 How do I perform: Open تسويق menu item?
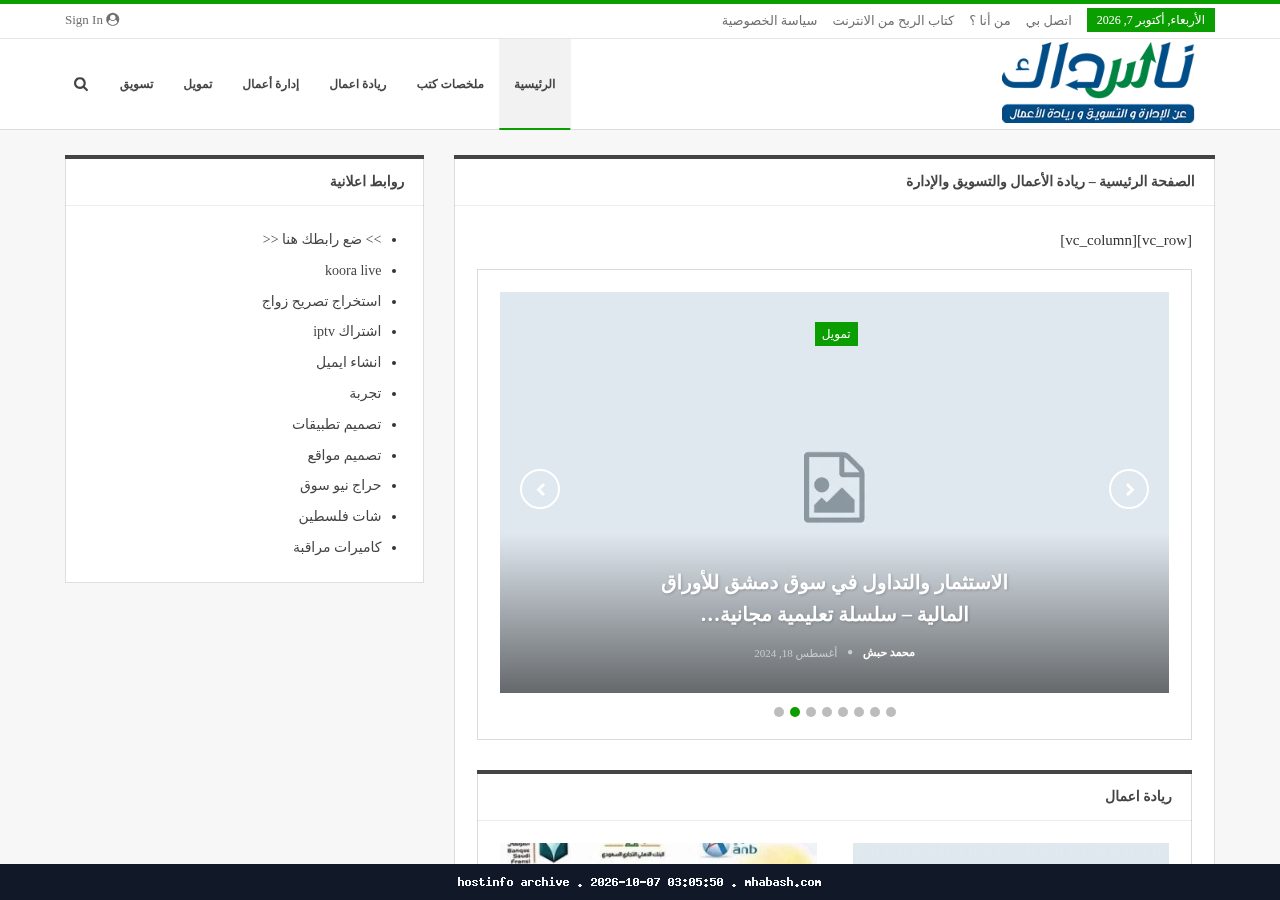coord(137,84)
